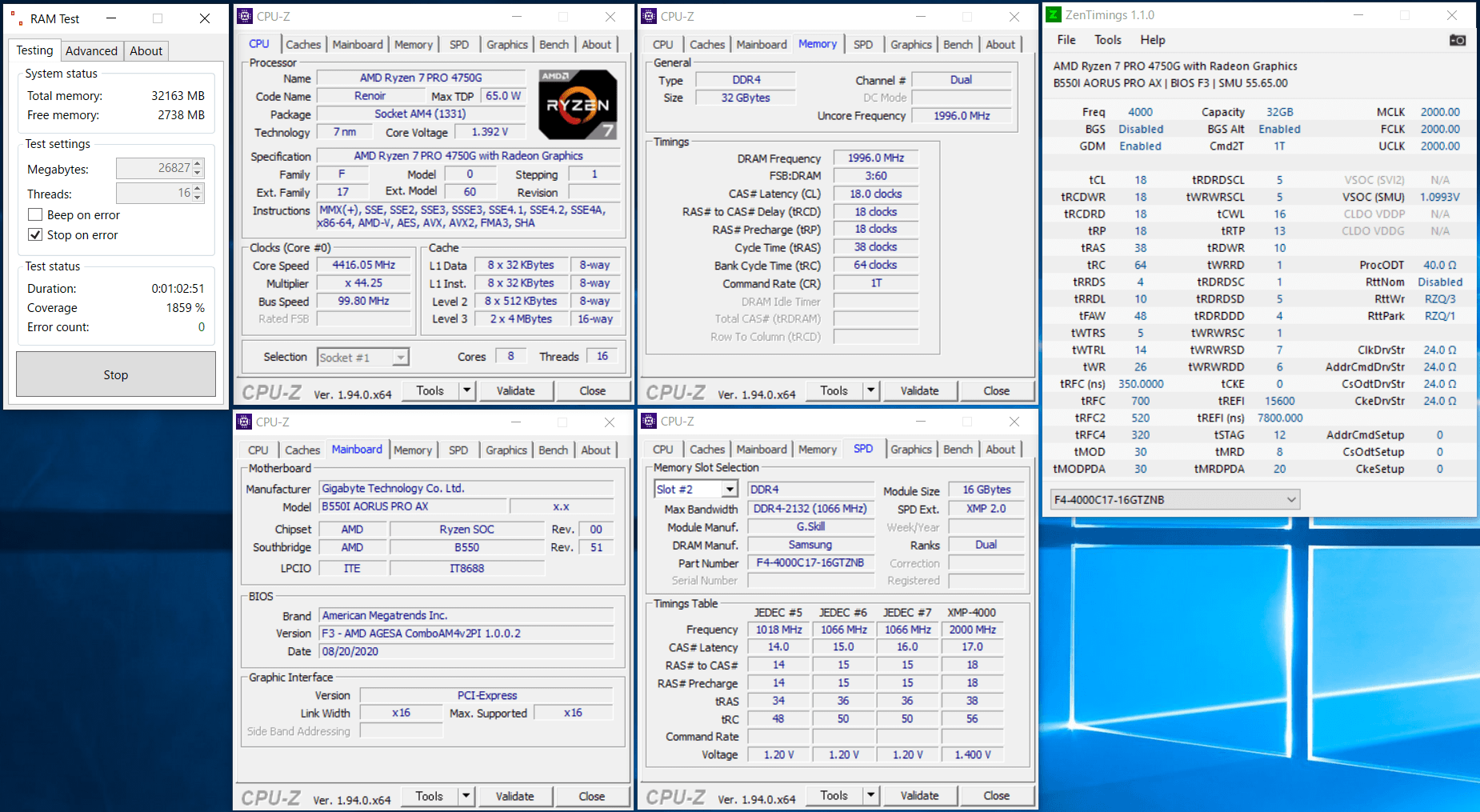This screenshot has width=1480, height=812.
Task: Click the CPU name field 'AMD Ryzen 7 PRO 4750G'
Action: click(421, 78)
